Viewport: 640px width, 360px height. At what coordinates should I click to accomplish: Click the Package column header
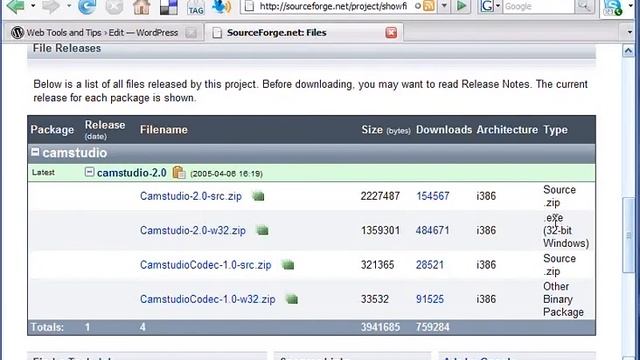pyautogui.click(x=52, y=130)
